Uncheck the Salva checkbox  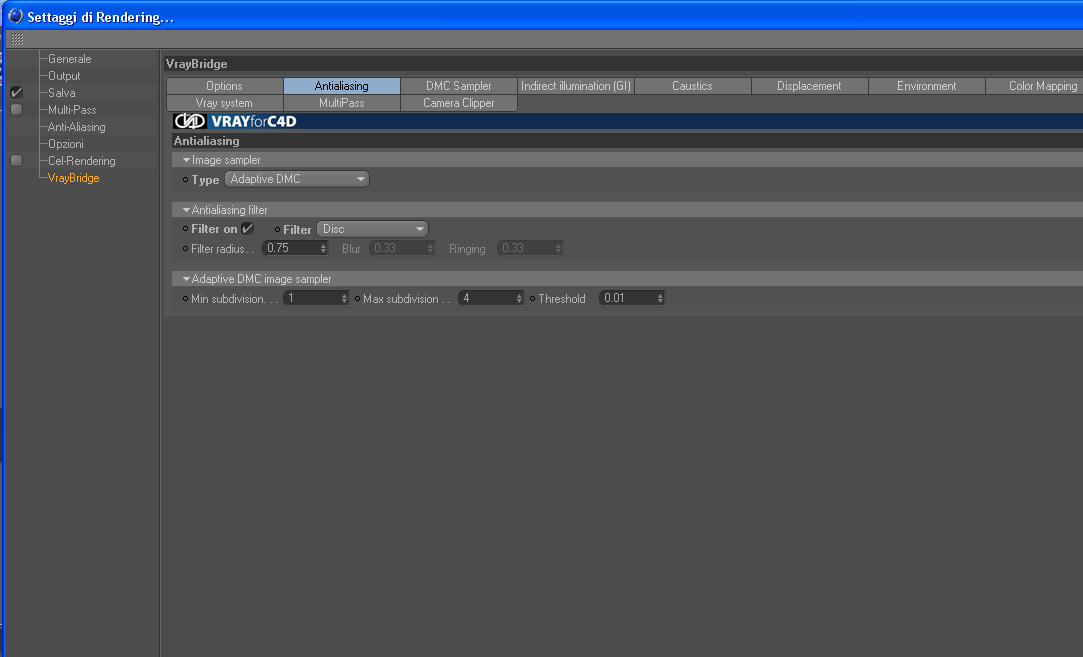click(17, 93)
